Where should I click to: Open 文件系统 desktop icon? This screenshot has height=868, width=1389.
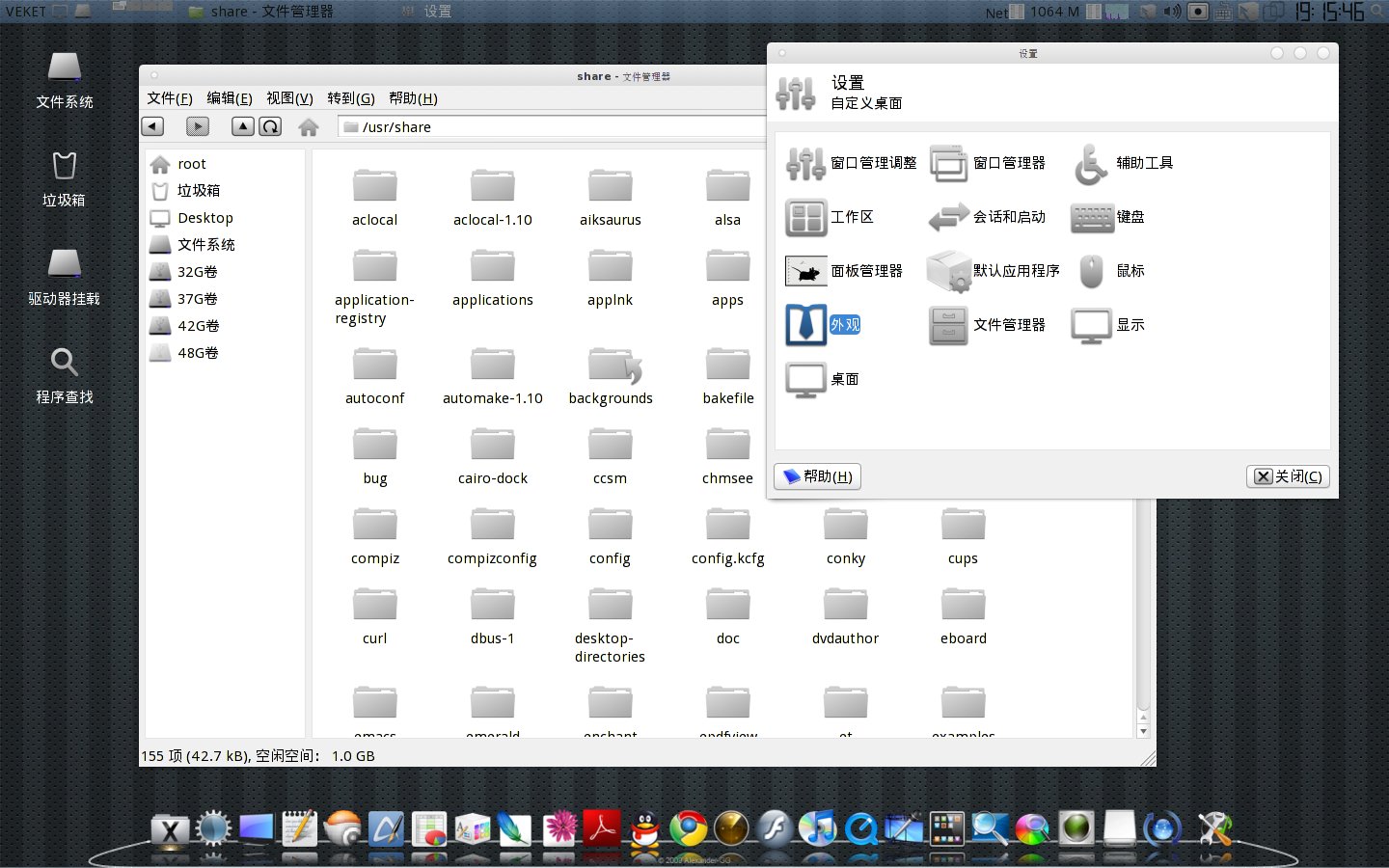[65, 79]
